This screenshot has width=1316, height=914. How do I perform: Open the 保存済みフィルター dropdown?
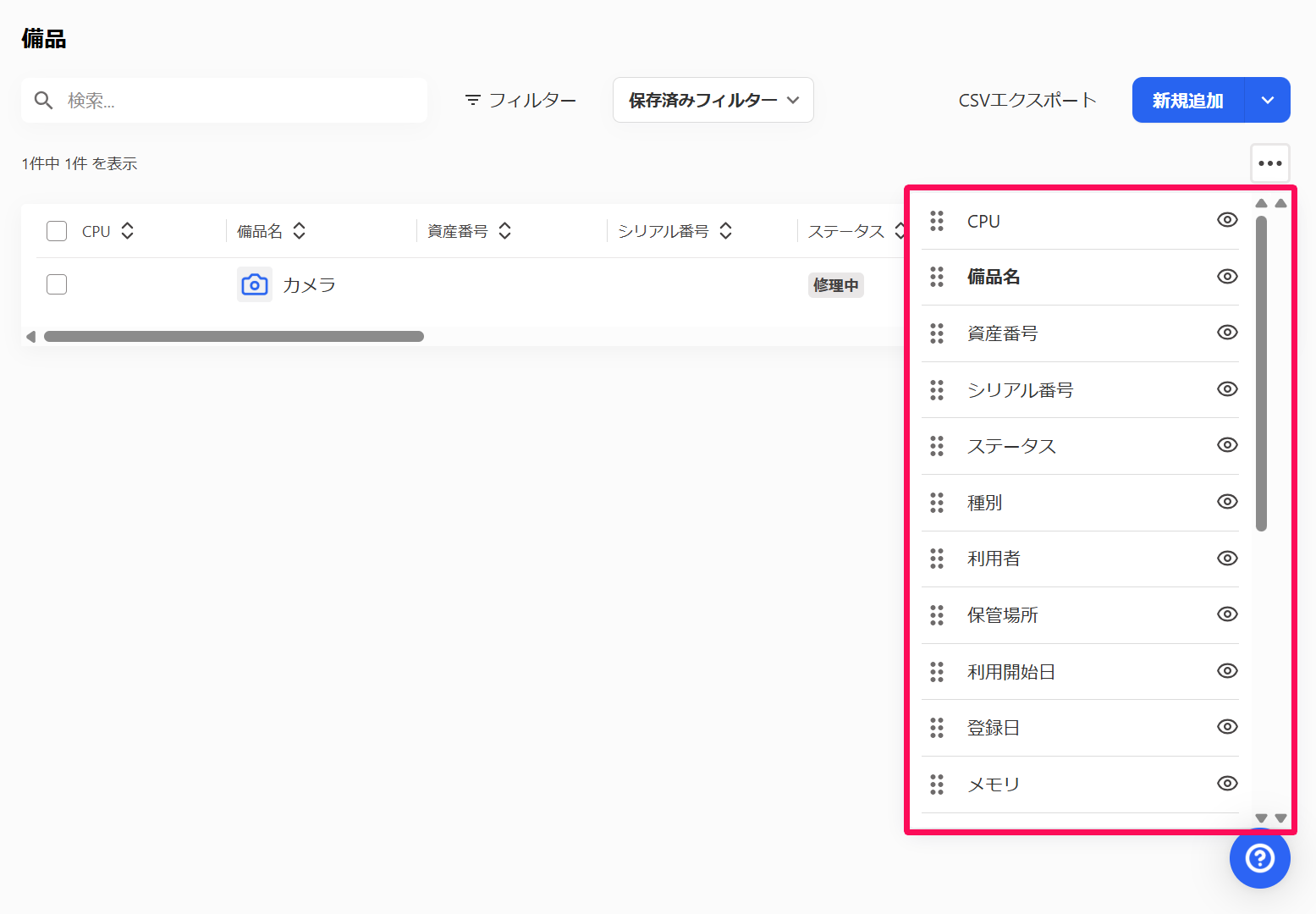pos(713,100)
